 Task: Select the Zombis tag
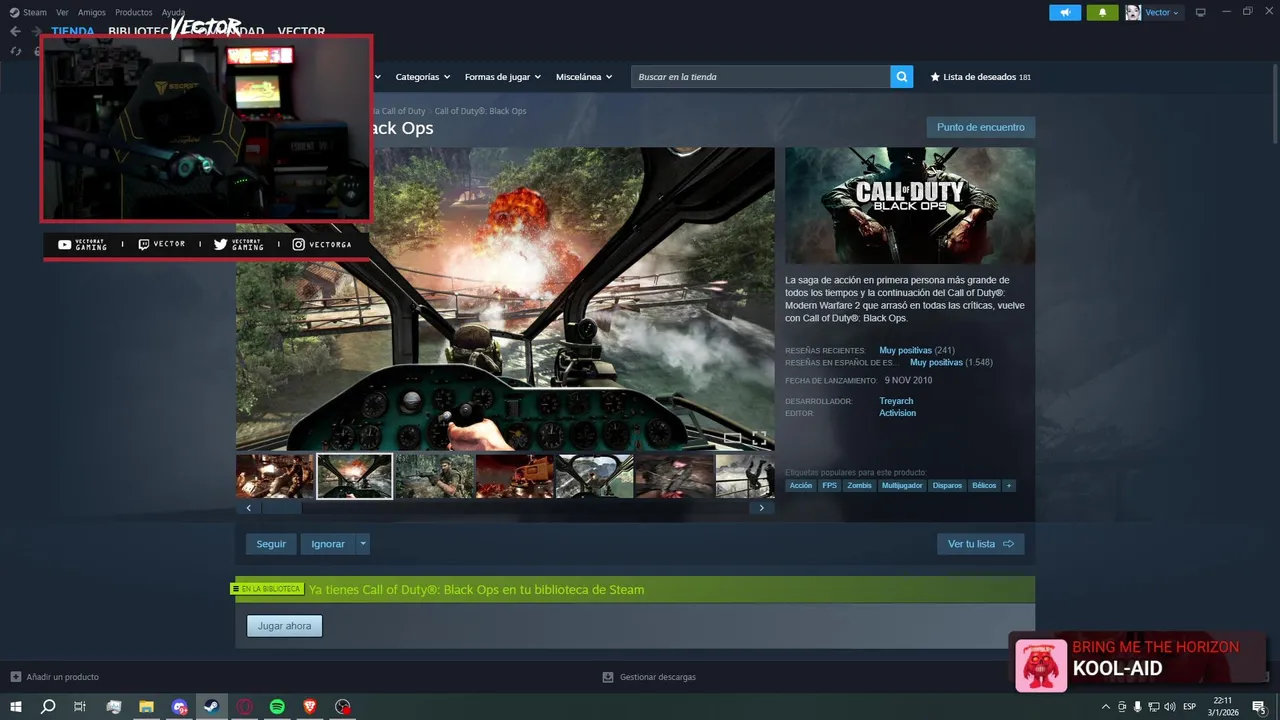[859, 486]
